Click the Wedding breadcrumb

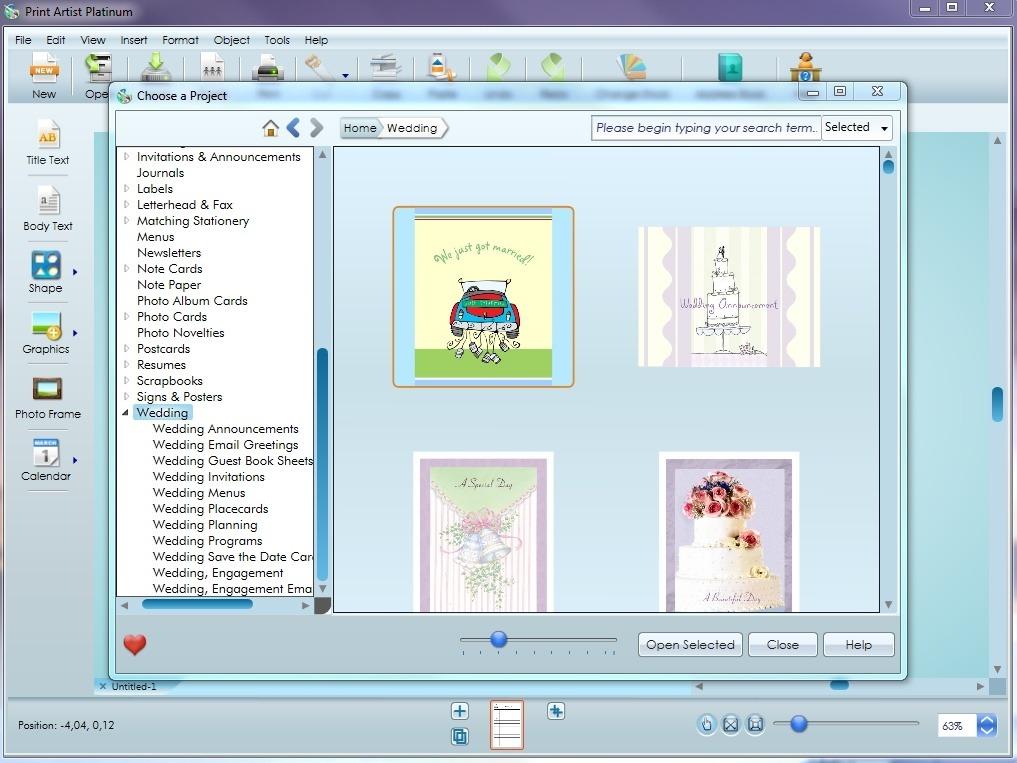click(x=413, y=128)
